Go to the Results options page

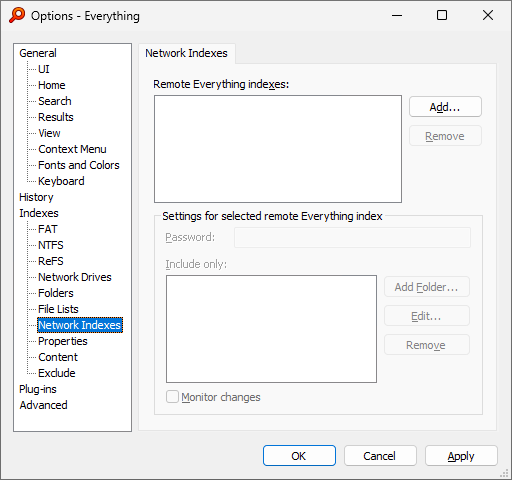56,117
